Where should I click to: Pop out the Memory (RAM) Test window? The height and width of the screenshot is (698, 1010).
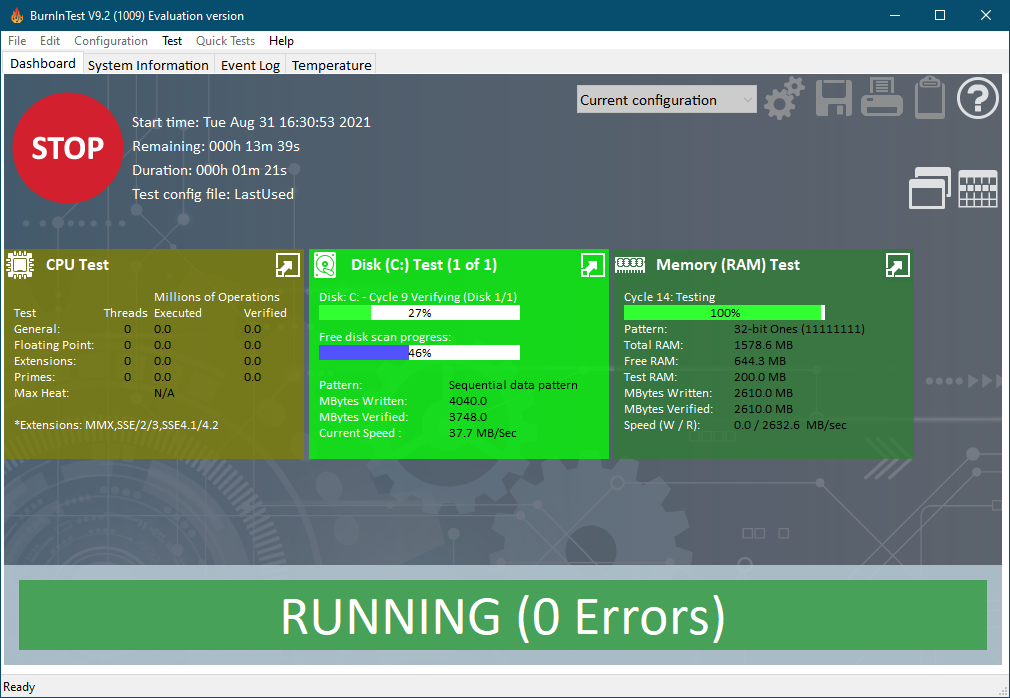[x=897, y=265]
